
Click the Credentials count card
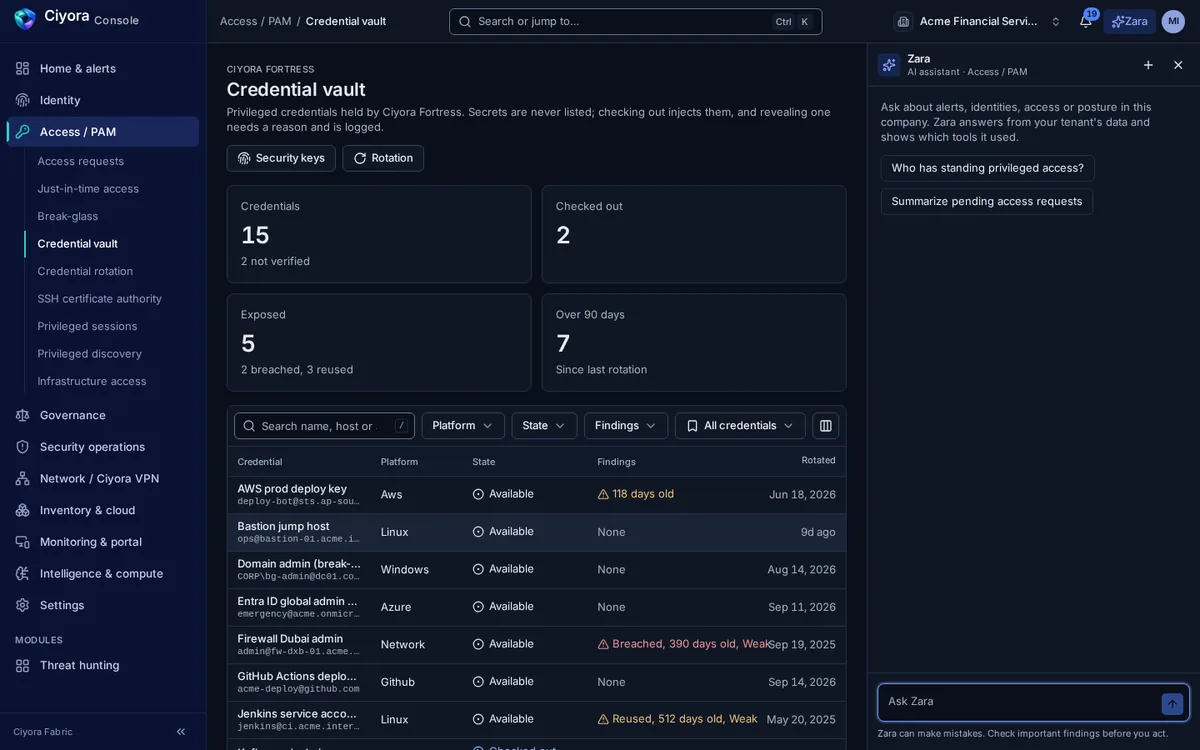pyautogui.click(x=379, y=234)
